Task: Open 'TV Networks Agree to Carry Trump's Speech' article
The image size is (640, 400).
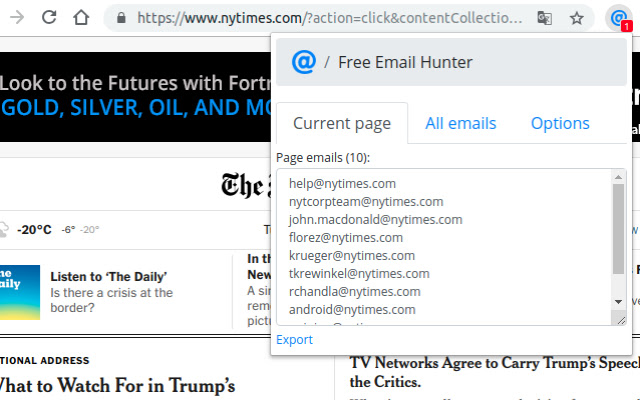Action: click(x=495, y=372)
